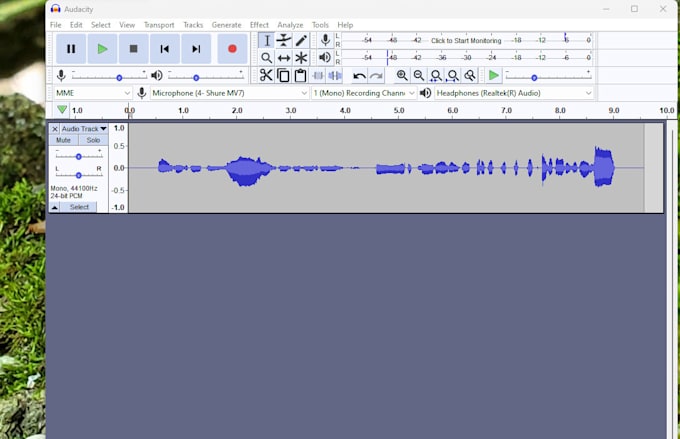Viewport: 680px width, 439px height.
Task: Adjust the Audio Track pan slider
Action: click(x=78, y=175)
